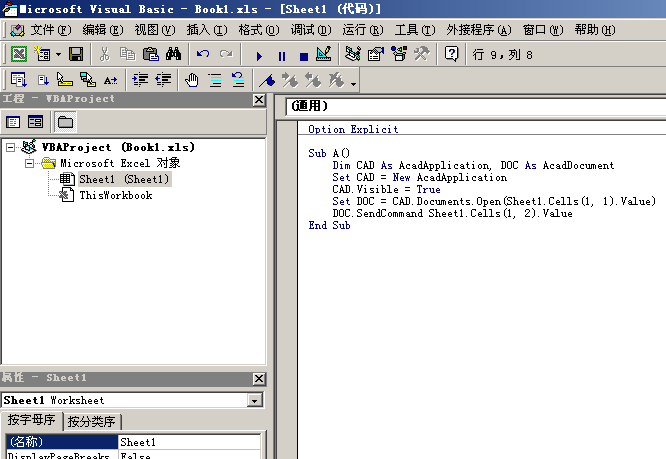Open the Project Explorer icon
Viewport: 666px width, 459px height.
(x=353, y=54)
